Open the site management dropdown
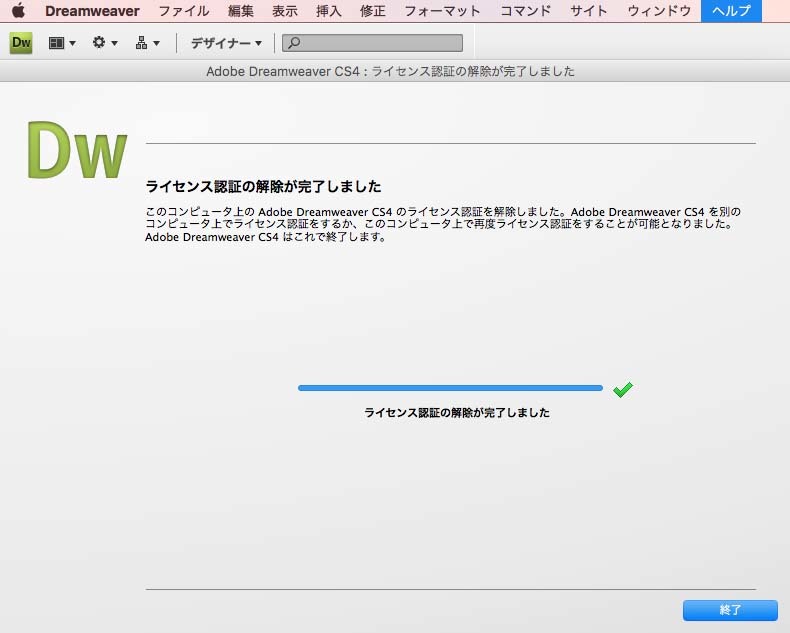Viewport: 790px width, 633px height. tap(147, 43)
